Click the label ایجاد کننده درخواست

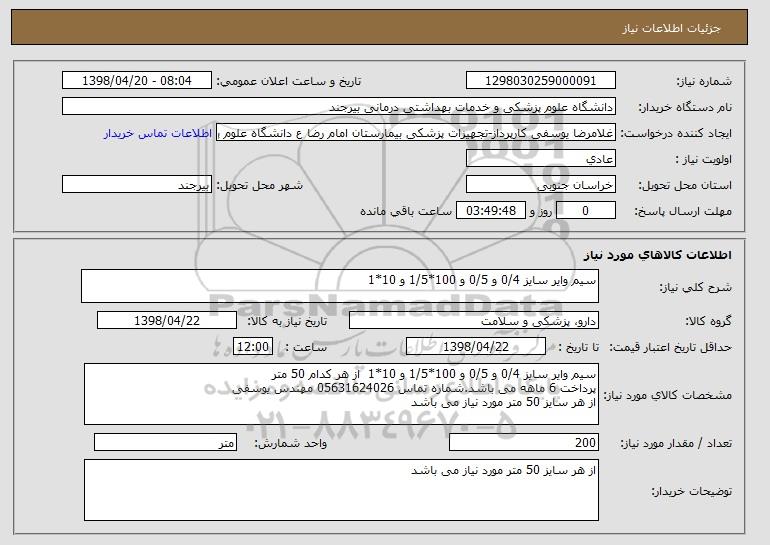coord(676,134)
